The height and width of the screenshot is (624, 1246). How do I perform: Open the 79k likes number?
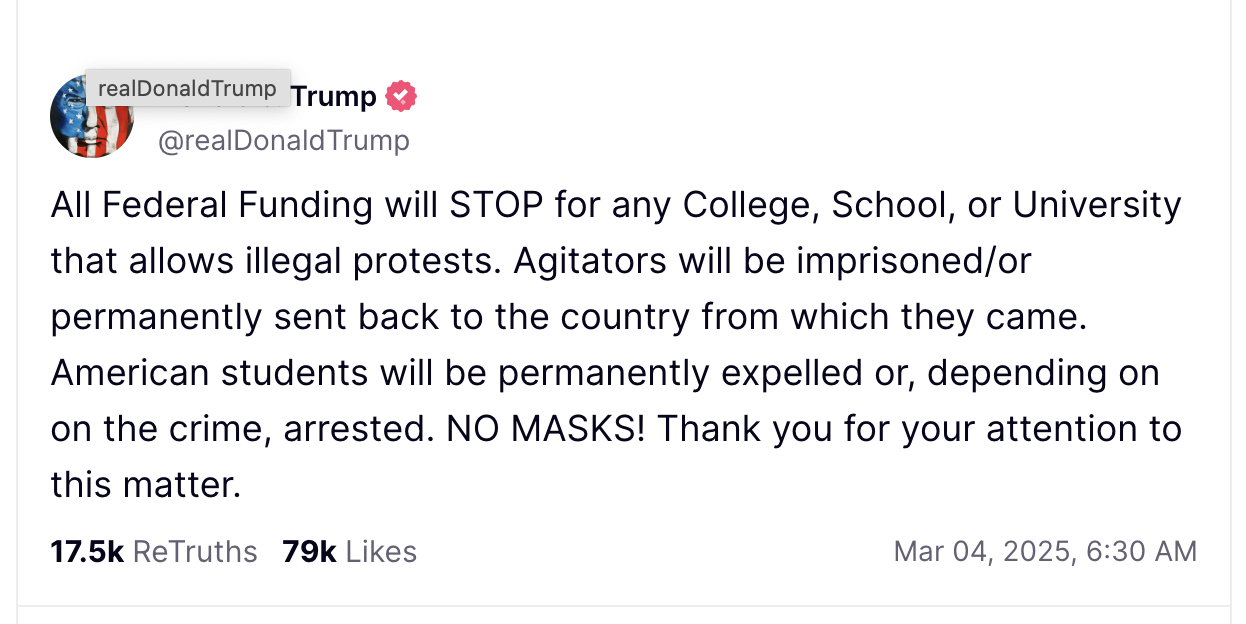click(x=309, y=551)
